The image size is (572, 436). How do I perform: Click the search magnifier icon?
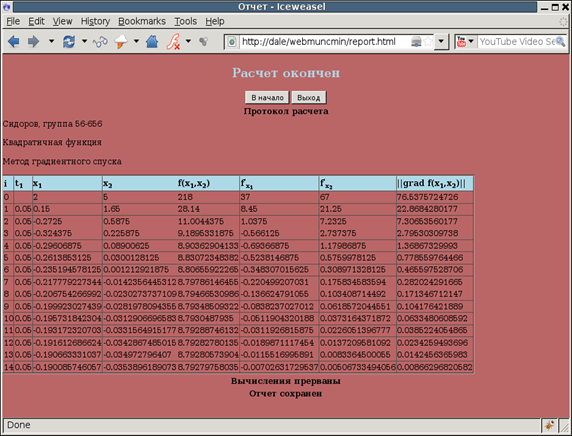[560, 42]
